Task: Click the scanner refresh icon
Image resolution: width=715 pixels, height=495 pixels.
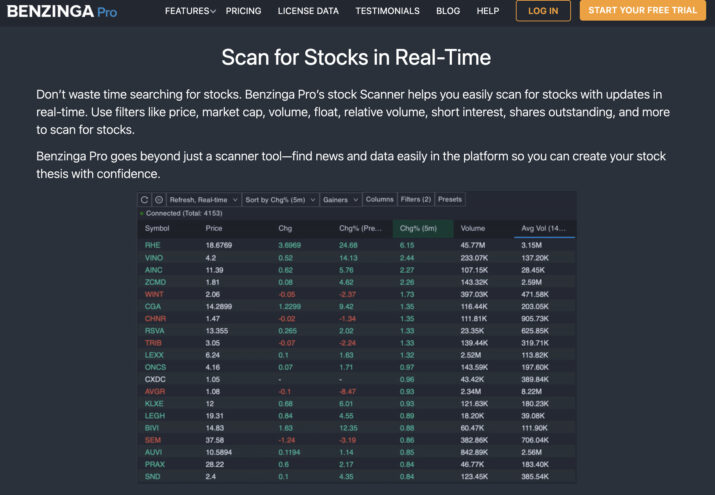Action: click(145, 200)
